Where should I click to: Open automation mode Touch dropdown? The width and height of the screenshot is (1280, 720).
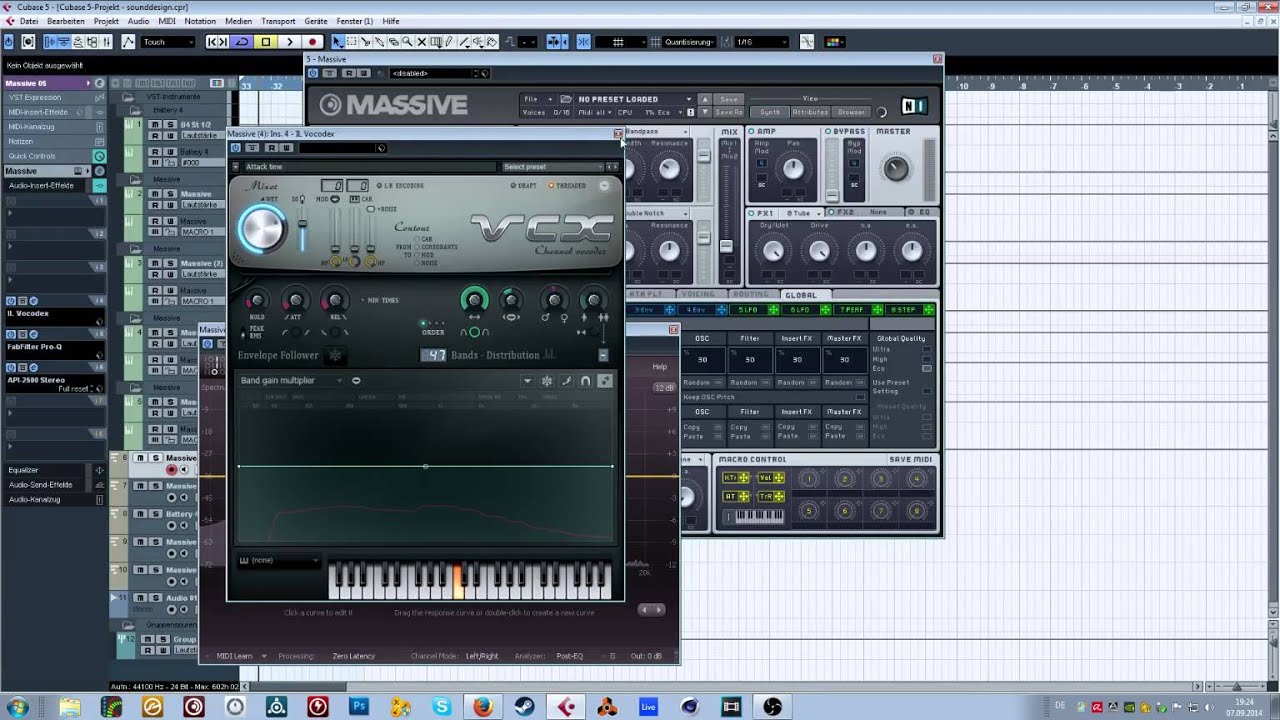167,42
